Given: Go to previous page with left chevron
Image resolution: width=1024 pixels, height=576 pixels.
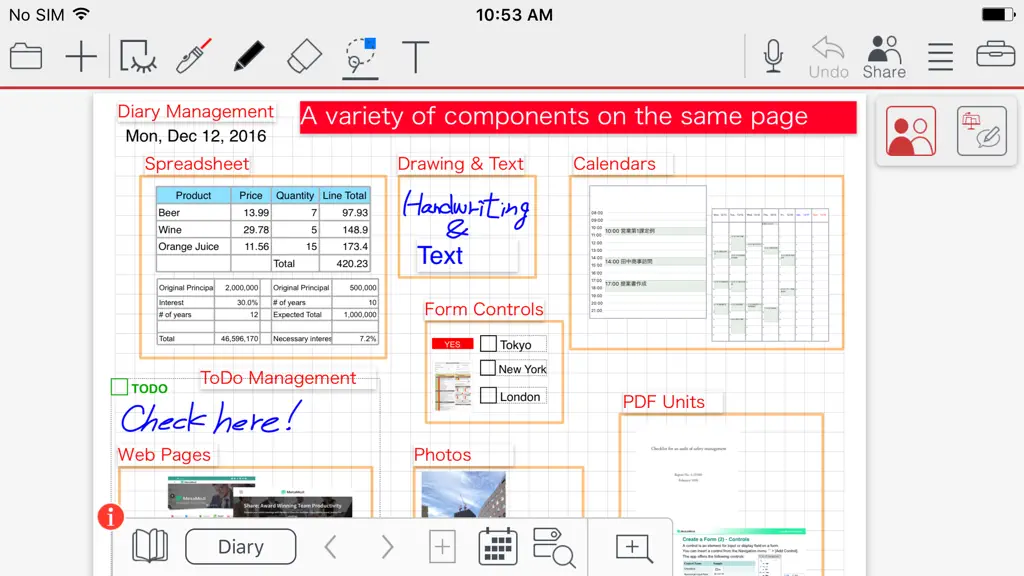Looking at the screenshot, I should (x=330, y=547).
